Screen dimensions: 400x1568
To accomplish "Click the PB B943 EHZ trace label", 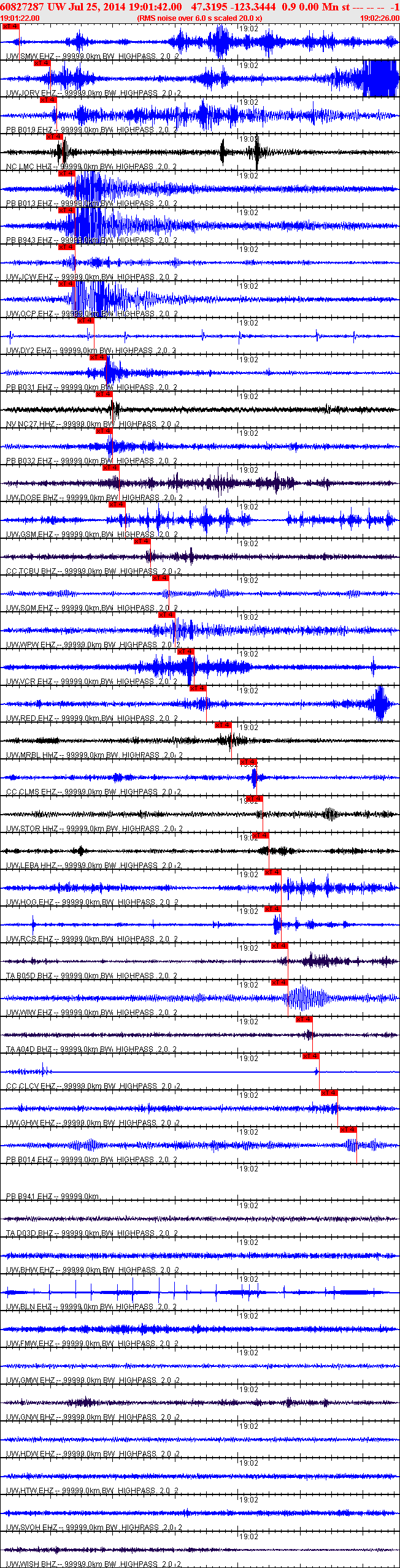I will coord(91,240).
